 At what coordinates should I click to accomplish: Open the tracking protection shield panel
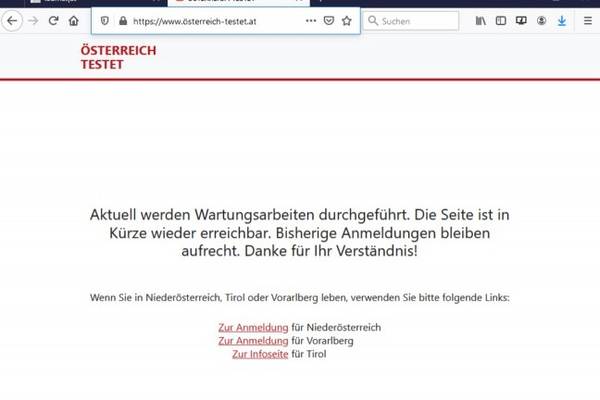[105, 20]
